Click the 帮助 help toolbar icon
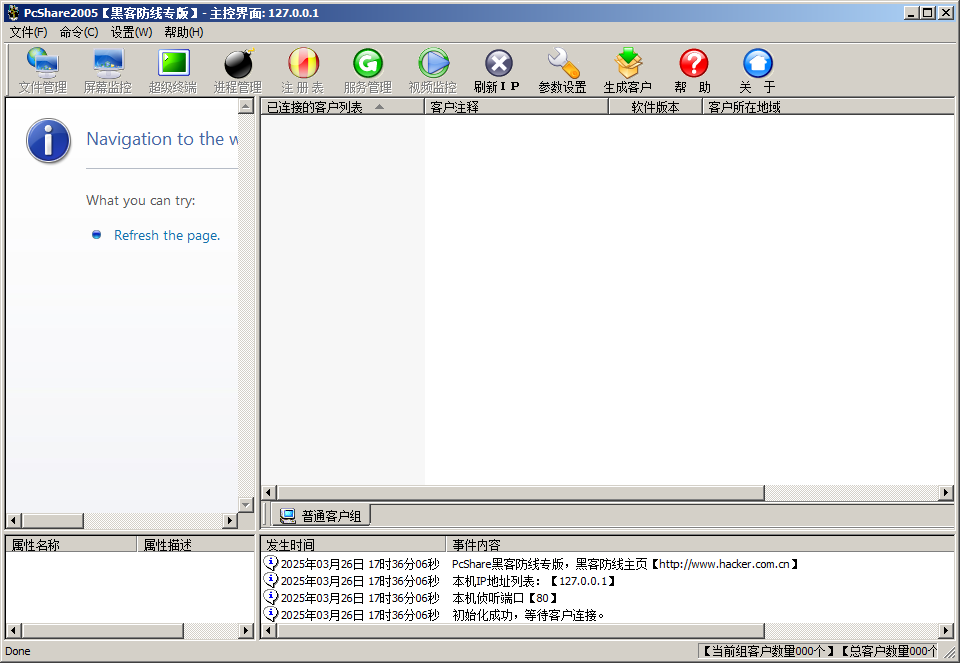Image resolution: width=960 pixels, height=663 pixels. (x=692, y=71)
